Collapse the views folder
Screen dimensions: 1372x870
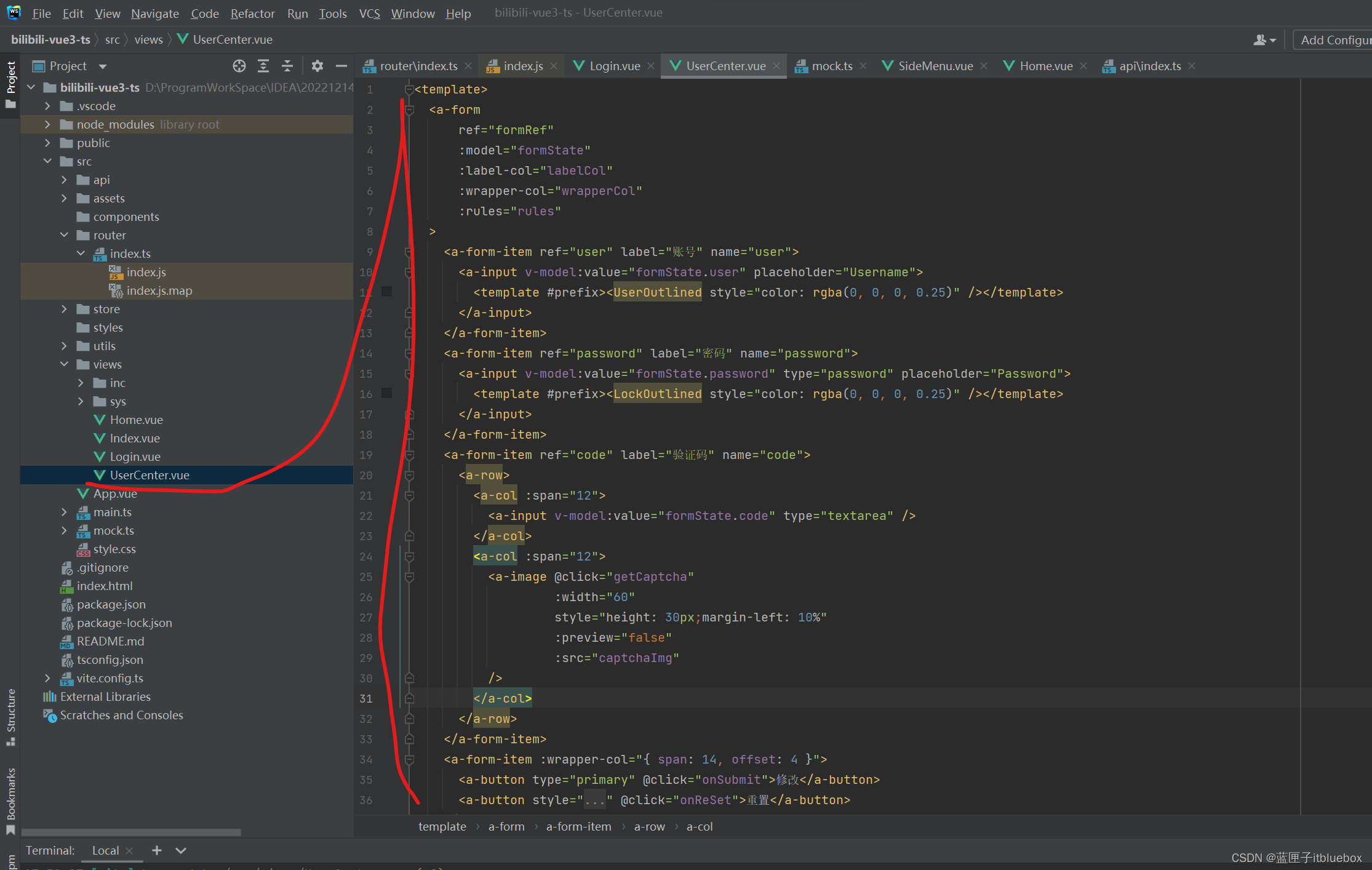(64, 364)
